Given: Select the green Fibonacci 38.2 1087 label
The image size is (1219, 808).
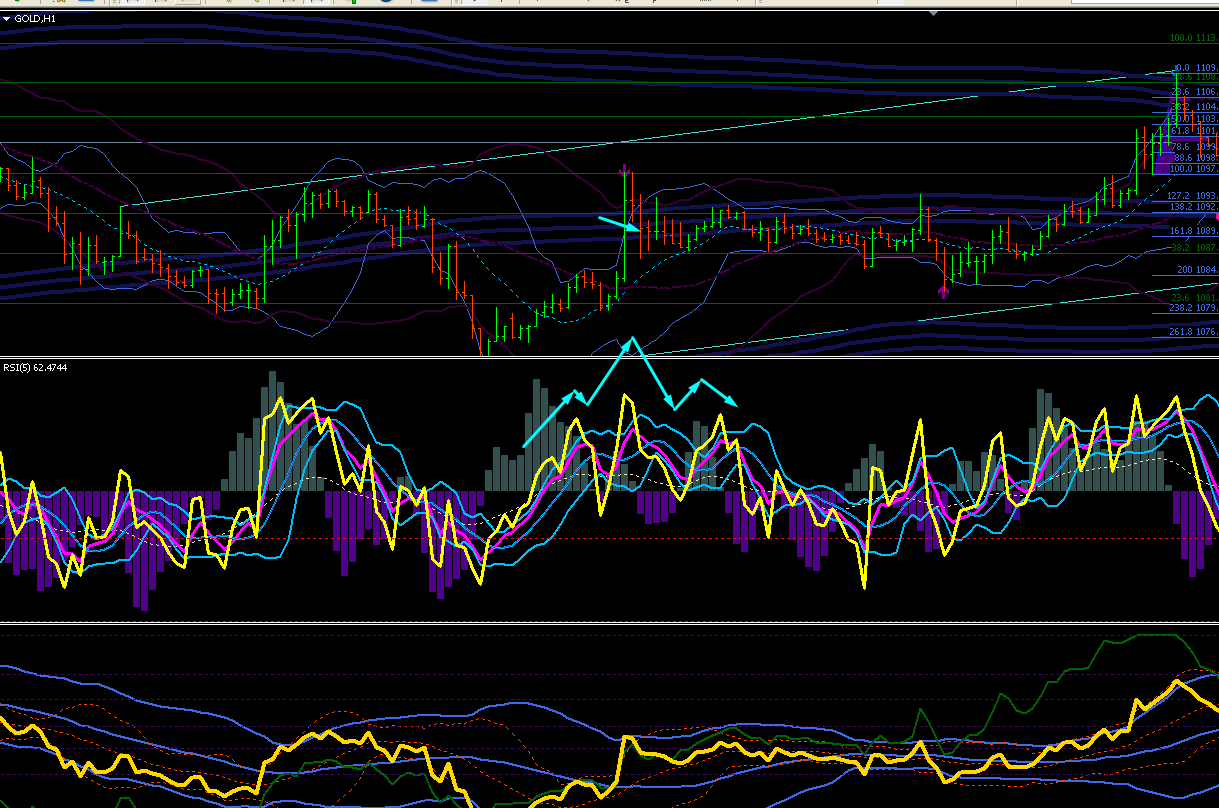Looking at the screenshot, I should point(1193,247).
